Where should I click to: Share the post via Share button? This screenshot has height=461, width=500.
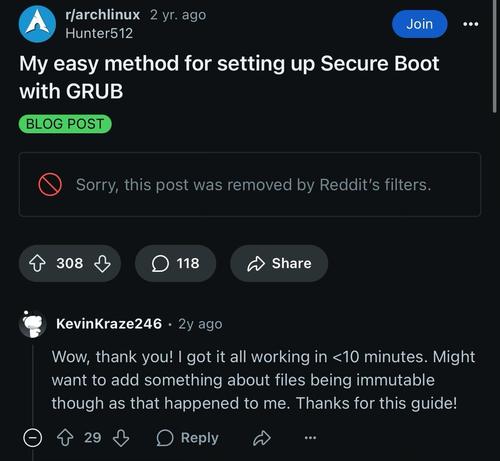[279, 263]
